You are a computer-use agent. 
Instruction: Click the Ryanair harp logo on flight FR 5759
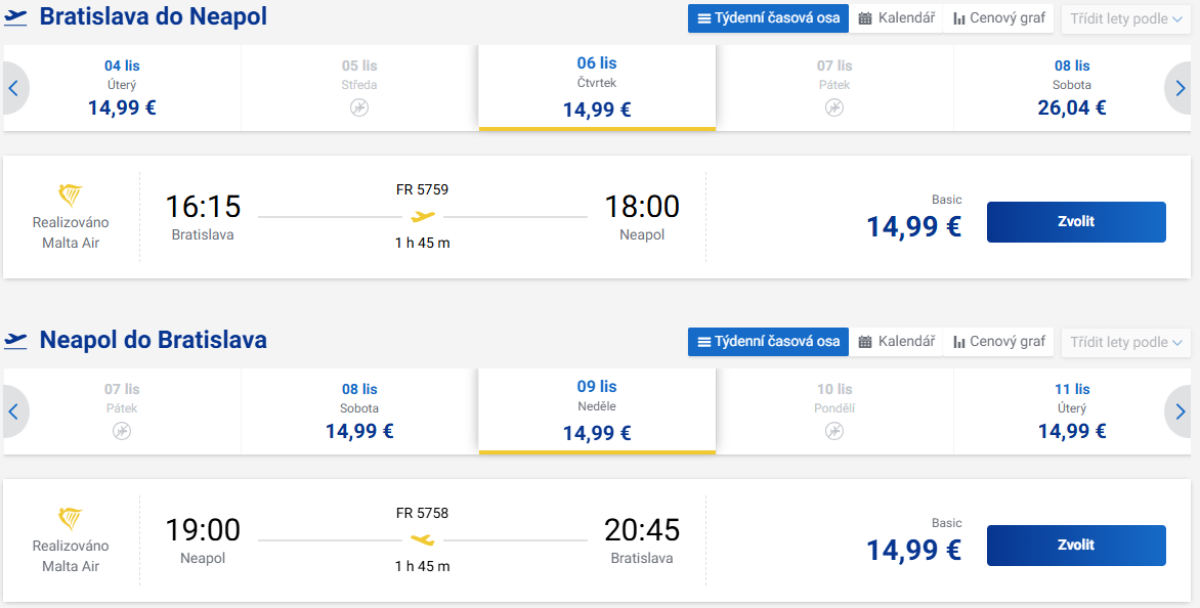[x=70, y=195]
